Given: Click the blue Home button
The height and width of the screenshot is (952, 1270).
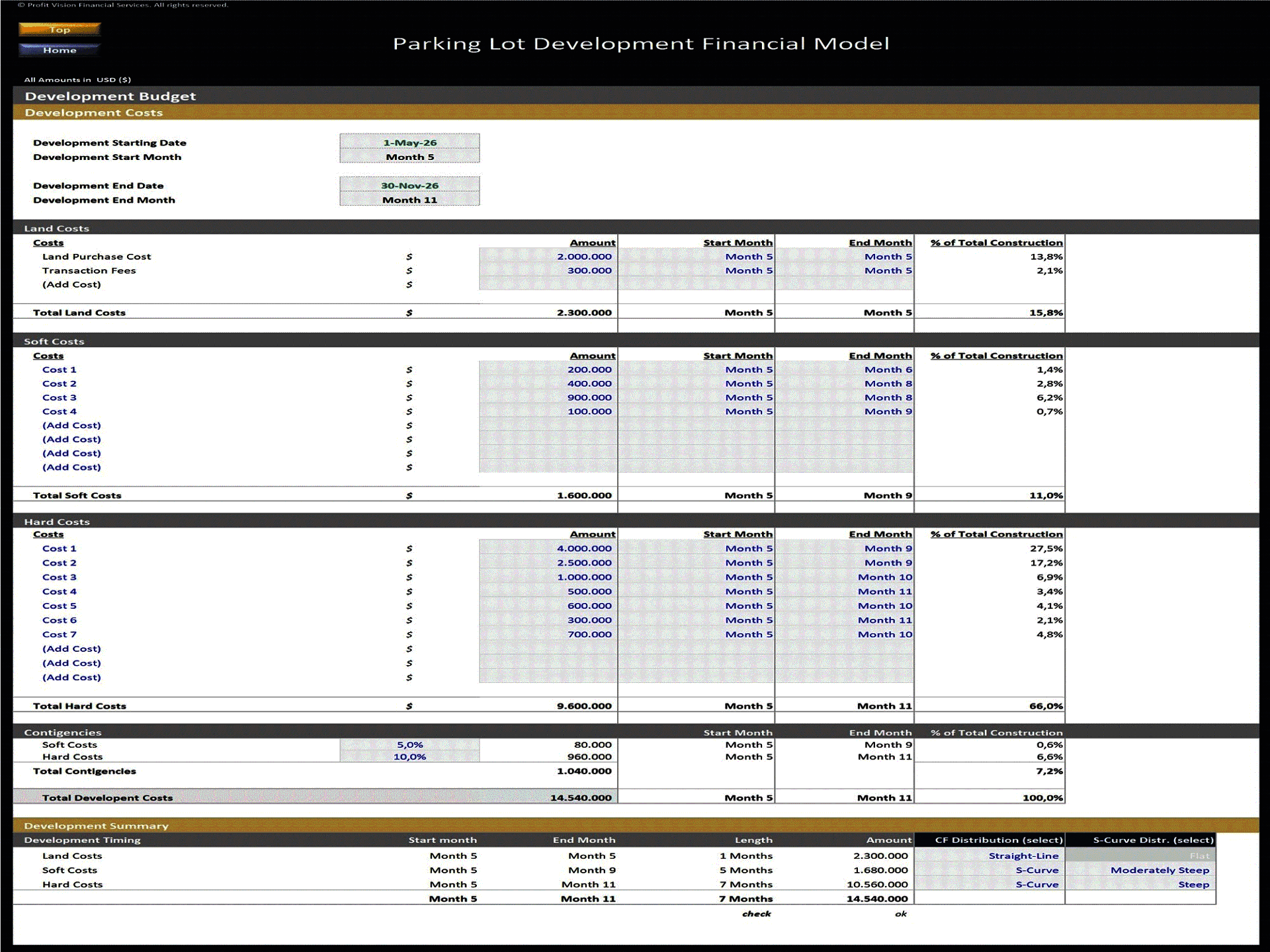Looking at the screenshot, I should tap(60, 50).
